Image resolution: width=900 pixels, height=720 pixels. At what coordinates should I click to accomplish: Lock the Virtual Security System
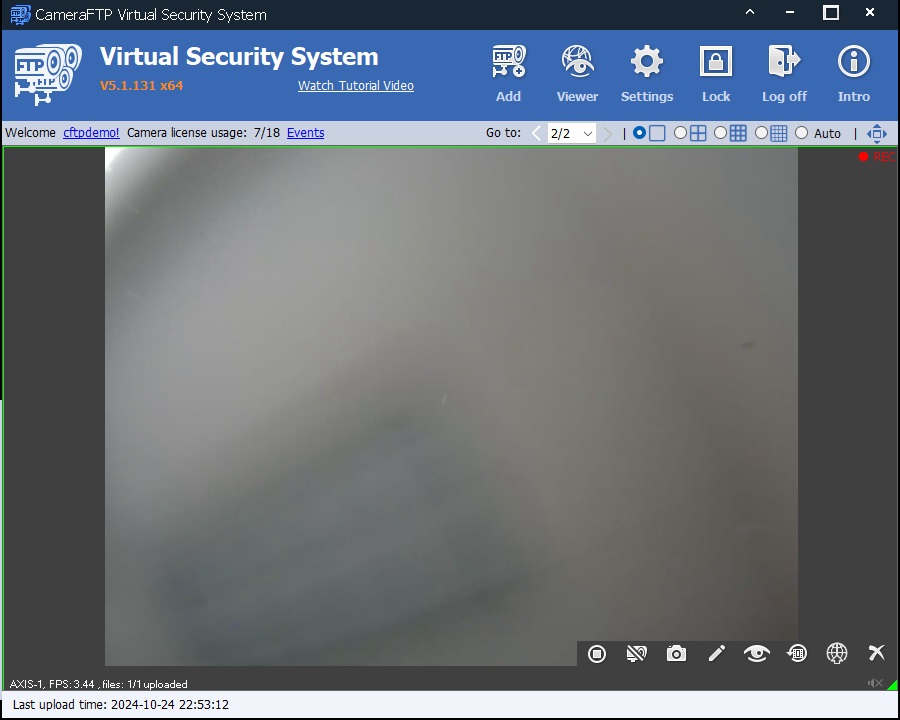(x=716, y=64)
